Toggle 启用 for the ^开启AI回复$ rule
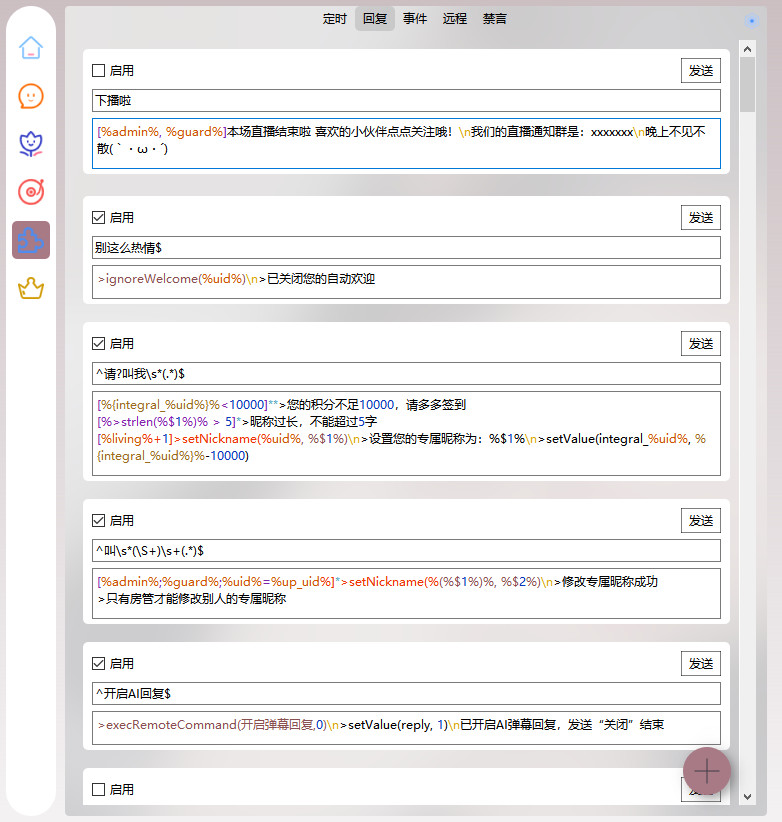 point(99,664)
